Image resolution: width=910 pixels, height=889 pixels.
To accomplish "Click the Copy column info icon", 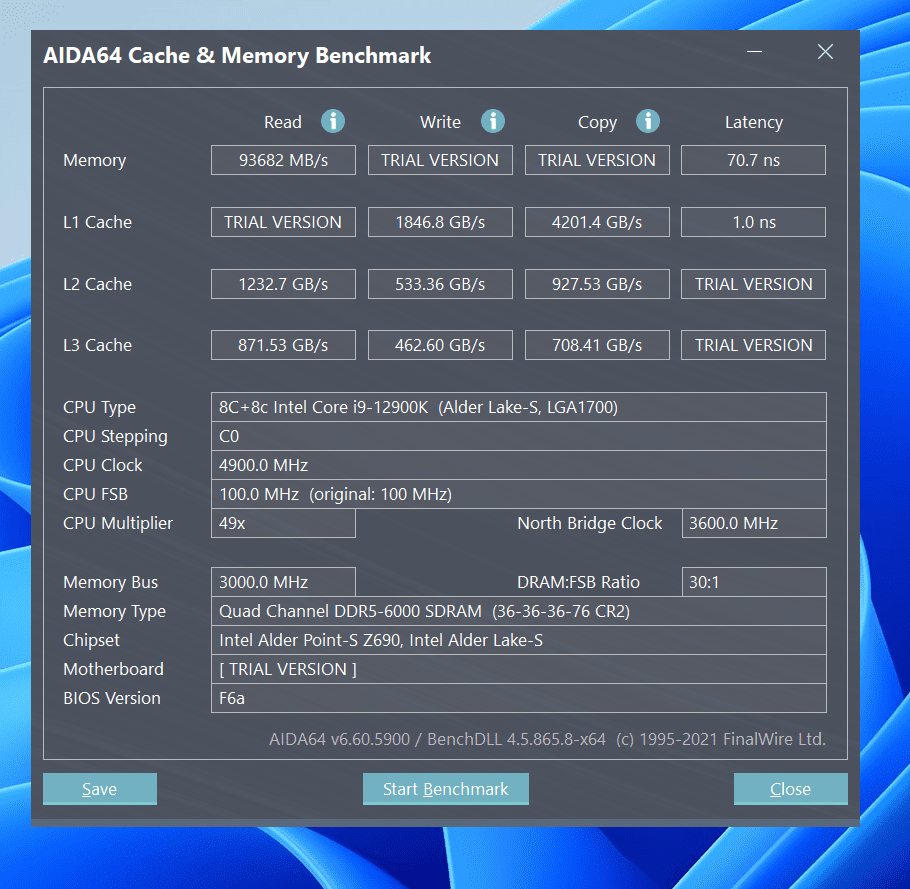I will coord(648,121).
